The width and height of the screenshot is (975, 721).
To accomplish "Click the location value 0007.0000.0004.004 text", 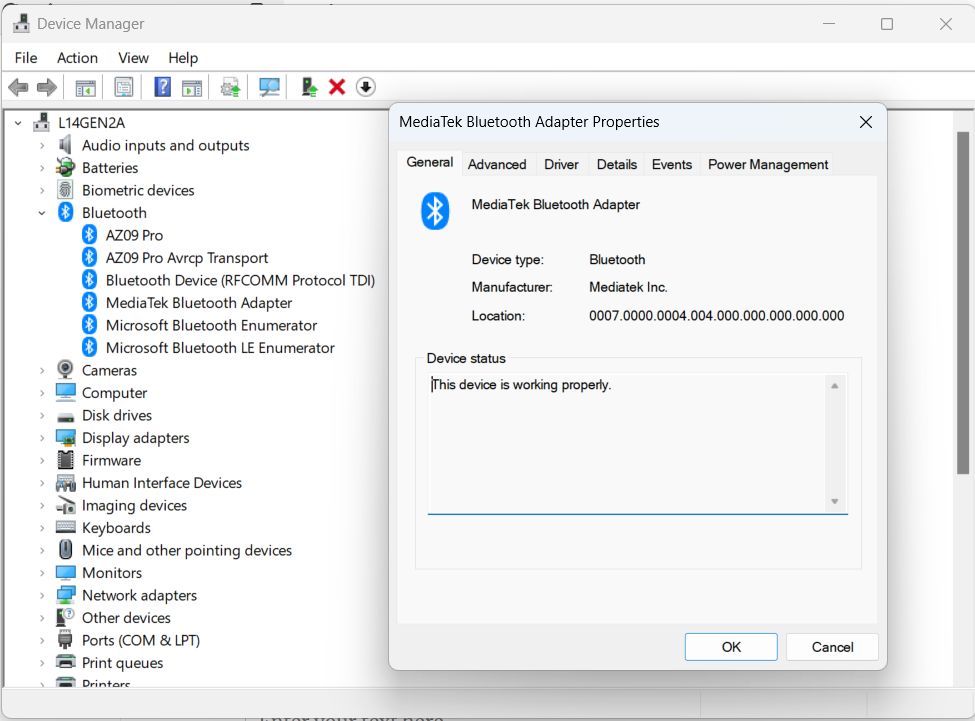I will (x=716, y=316).
